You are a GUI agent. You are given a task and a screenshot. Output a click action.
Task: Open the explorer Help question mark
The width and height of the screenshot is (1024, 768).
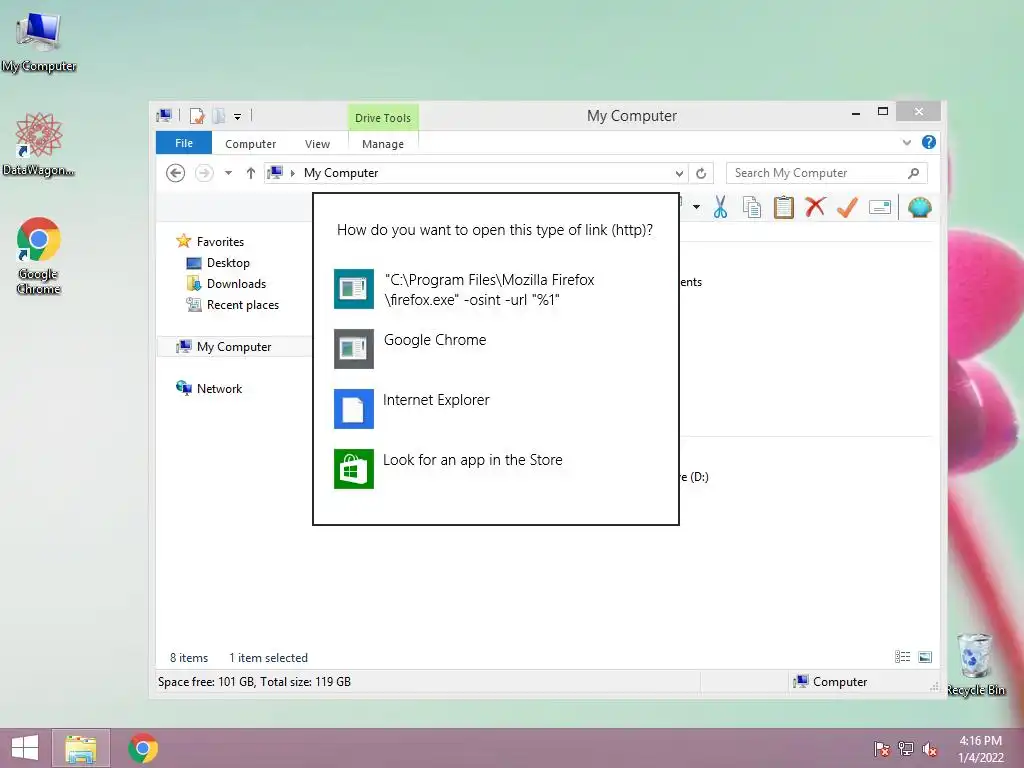pyautogui.click(x=929, y=142)
